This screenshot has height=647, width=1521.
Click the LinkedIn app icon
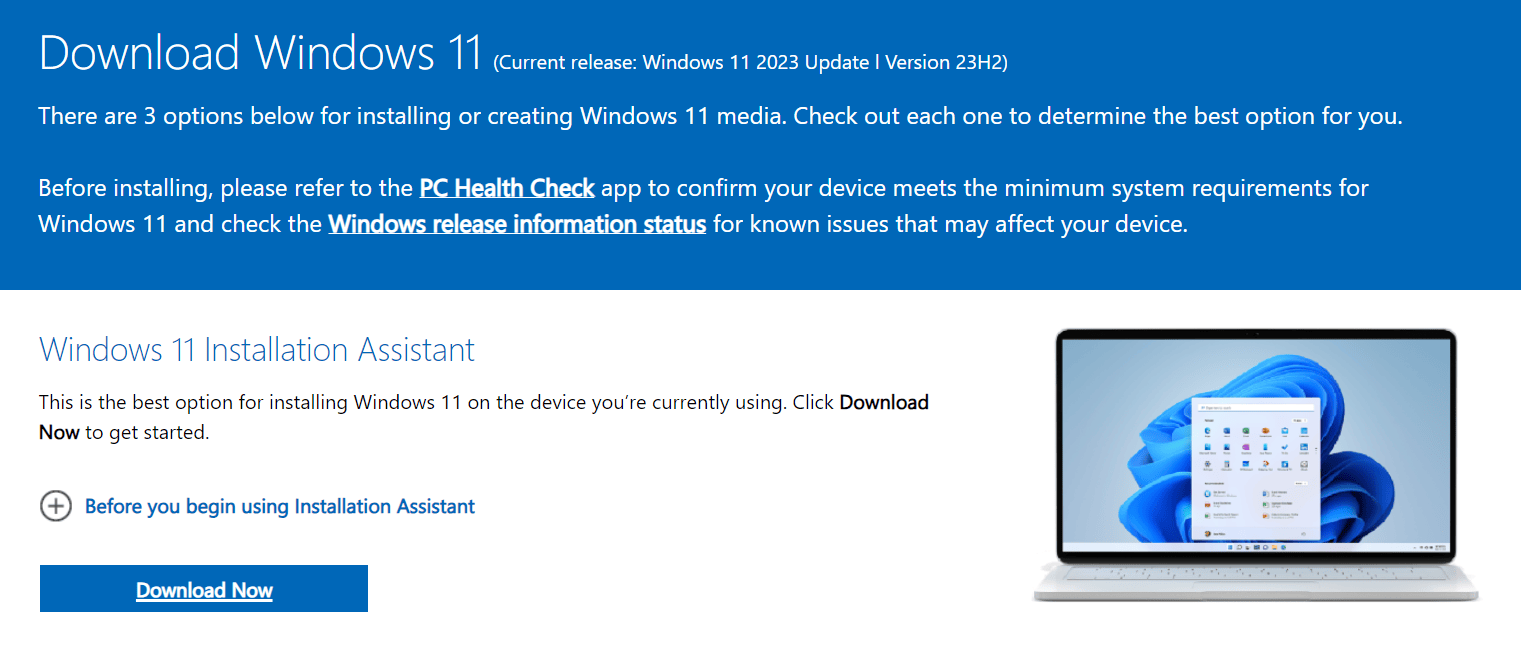click(1304, 447)
